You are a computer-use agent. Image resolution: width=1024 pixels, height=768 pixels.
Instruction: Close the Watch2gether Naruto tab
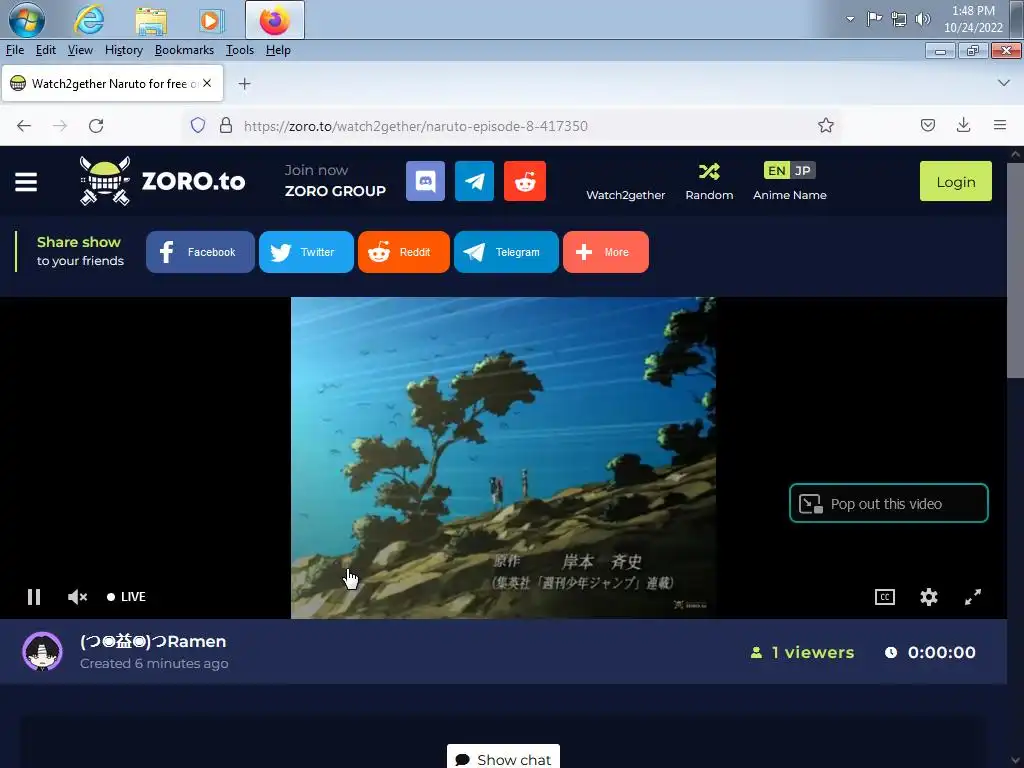point(207,83)
